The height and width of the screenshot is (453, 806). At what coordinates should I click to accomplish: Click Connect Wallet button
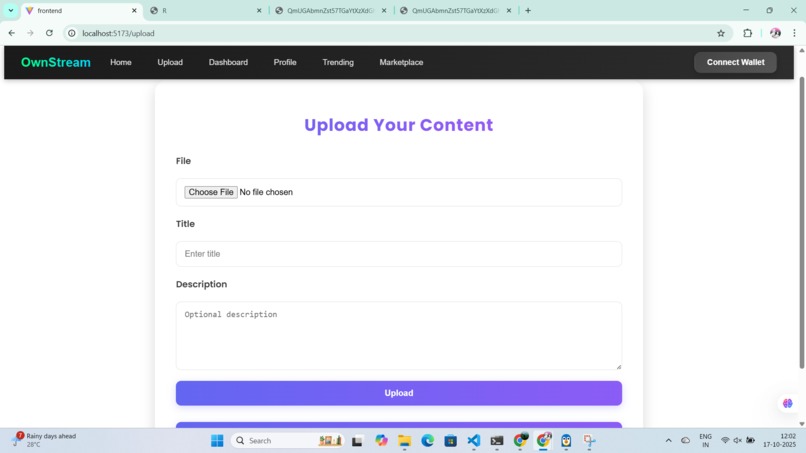tap(735, 62)
